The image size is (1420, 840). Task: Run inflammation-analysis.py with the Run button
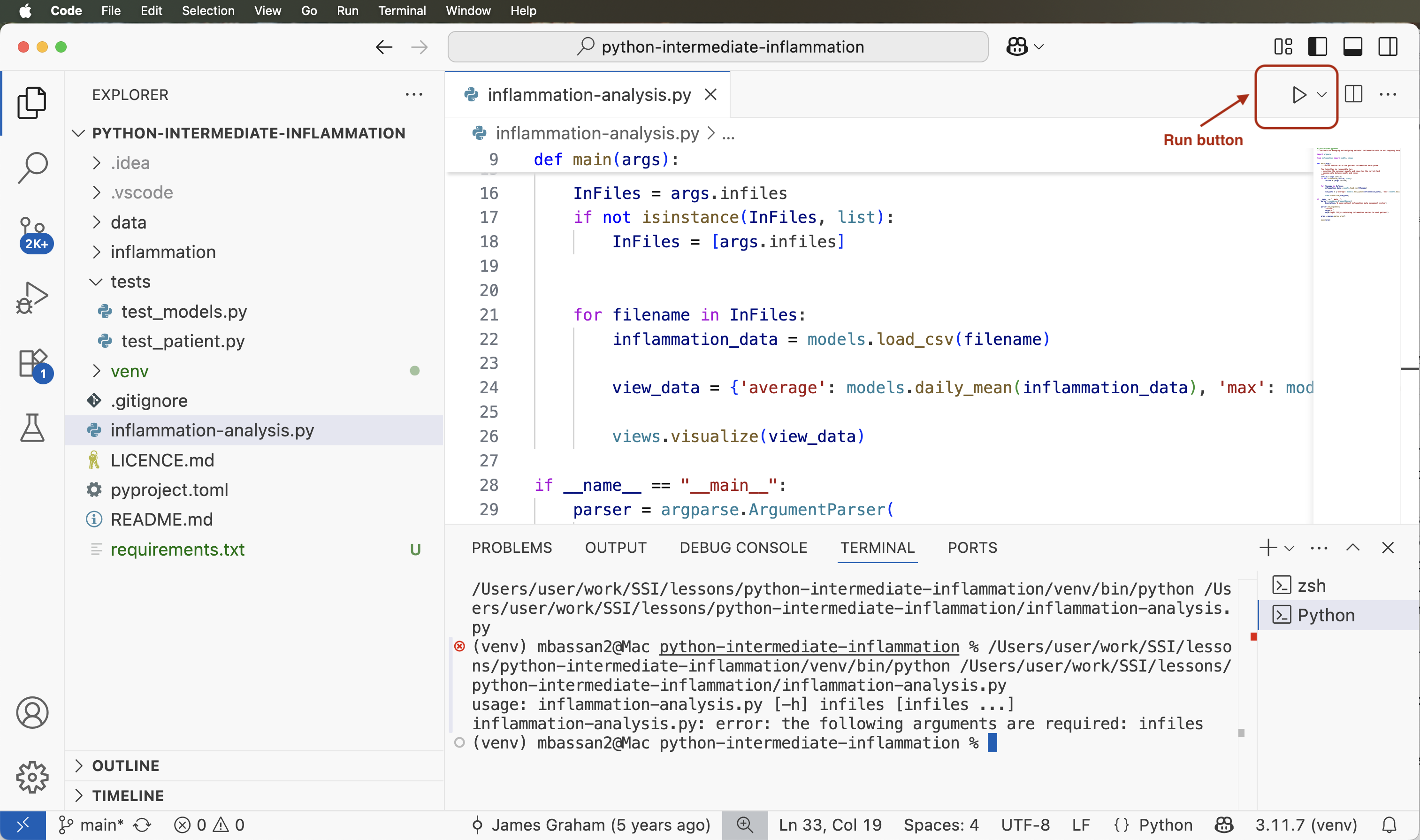(1298, 94)
